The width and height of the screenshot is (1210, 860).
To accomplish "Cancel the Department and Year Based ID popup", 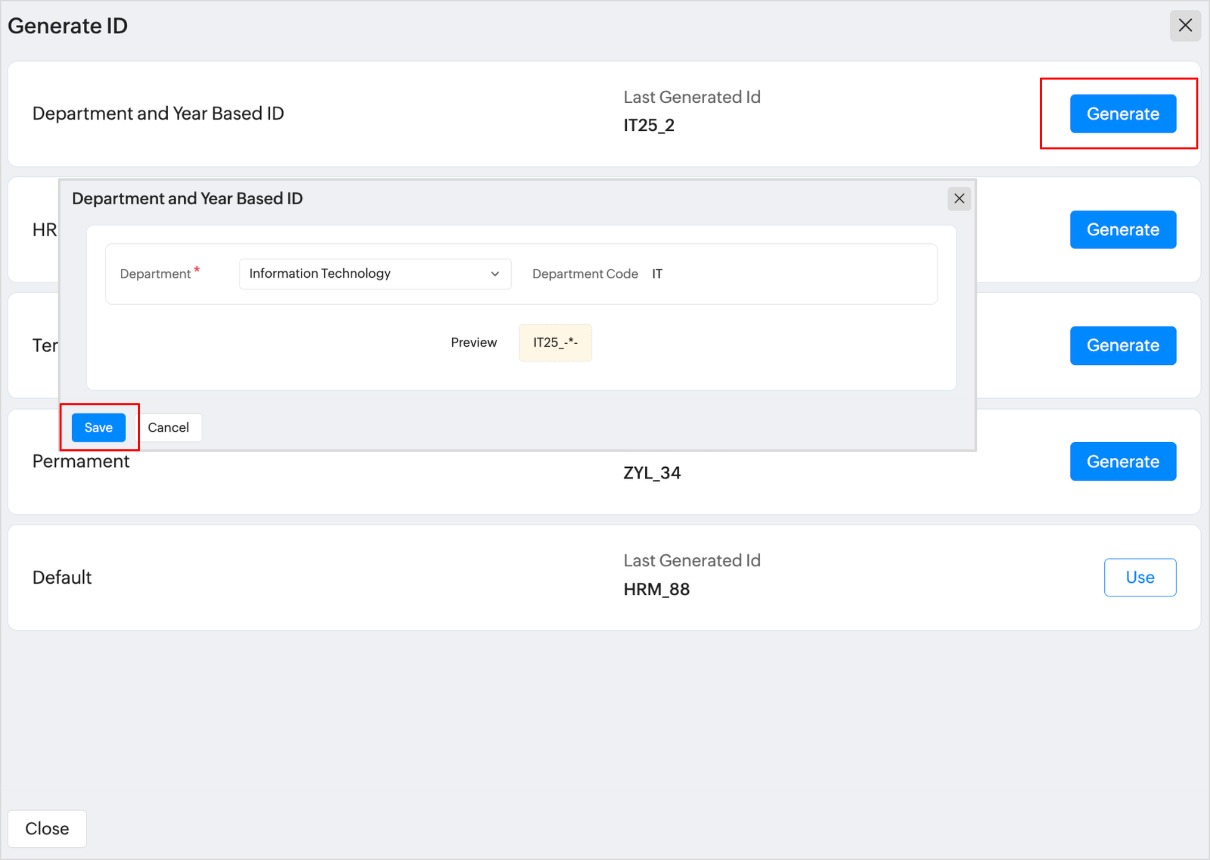I will [x=168, y=428].
